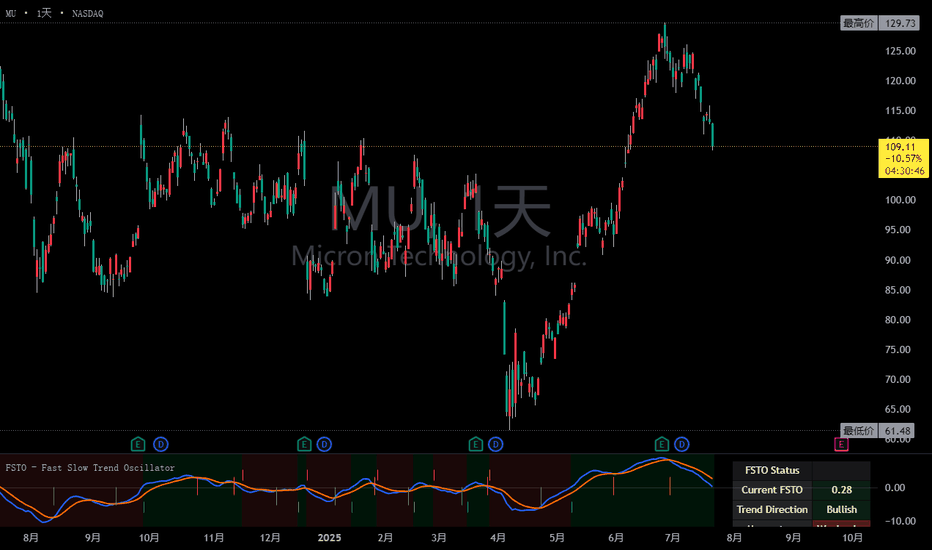Open the dividend D marker just before 4月

pyautogui.click(x=496, y=444)
